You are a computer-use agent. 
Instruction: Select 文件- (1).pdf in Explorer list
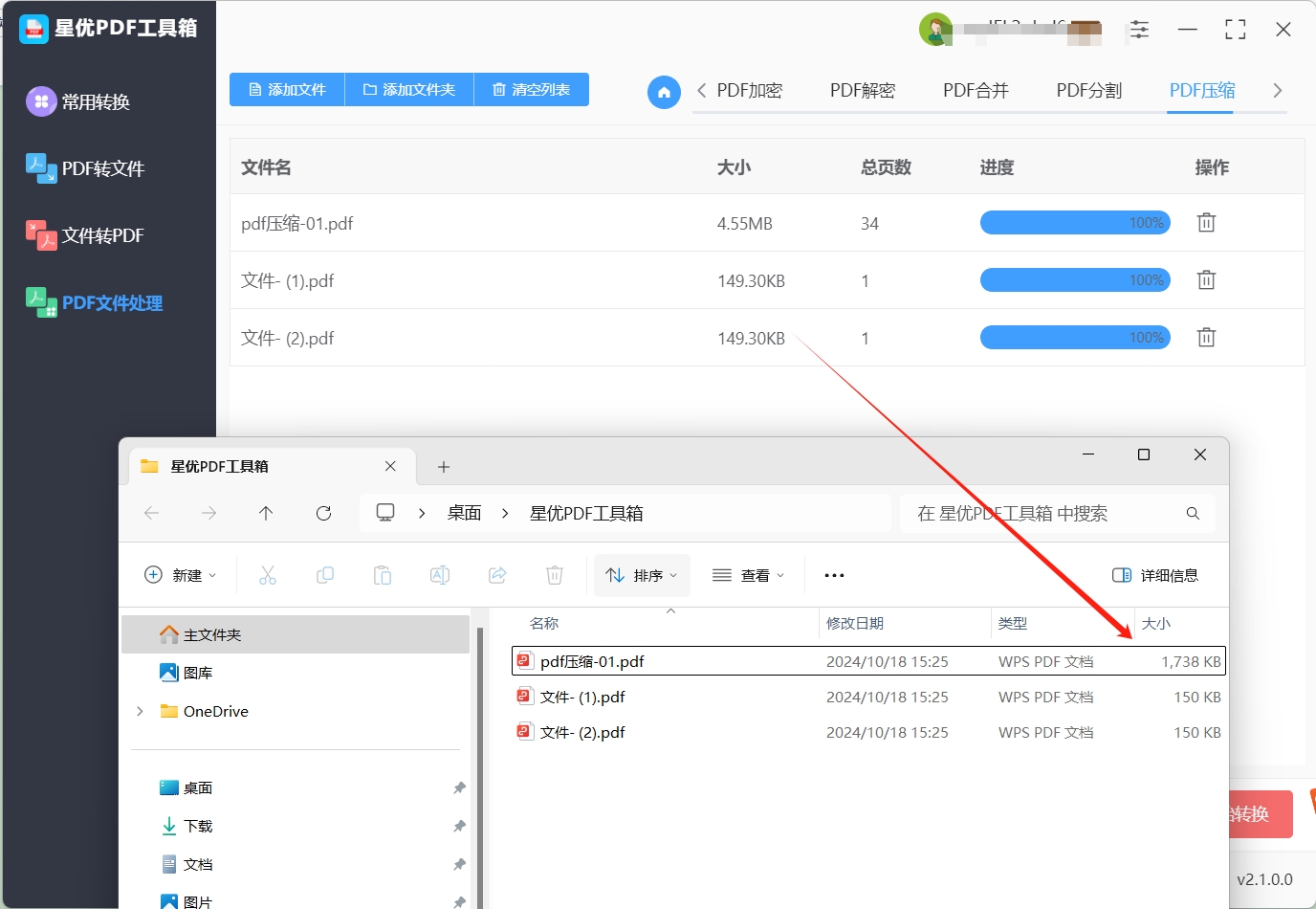tap(868, 697)
